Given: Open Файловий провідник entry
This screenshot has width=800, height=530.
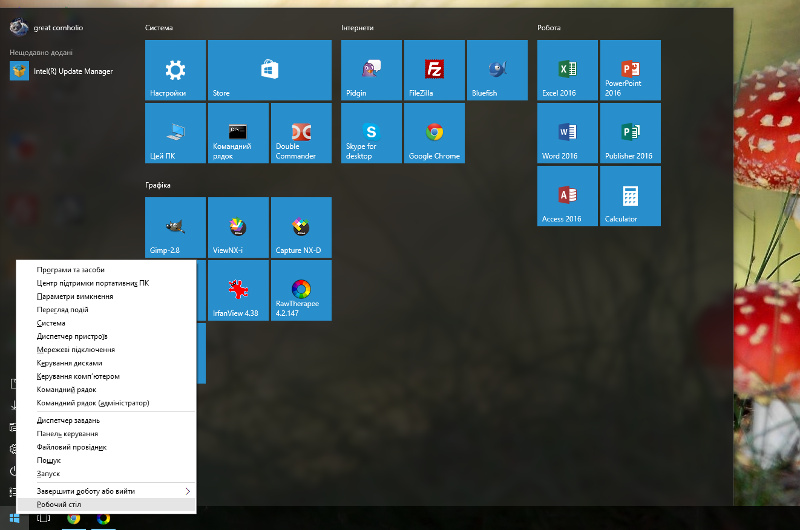Looking at the screenshot, I should click(x=106, y=447).
